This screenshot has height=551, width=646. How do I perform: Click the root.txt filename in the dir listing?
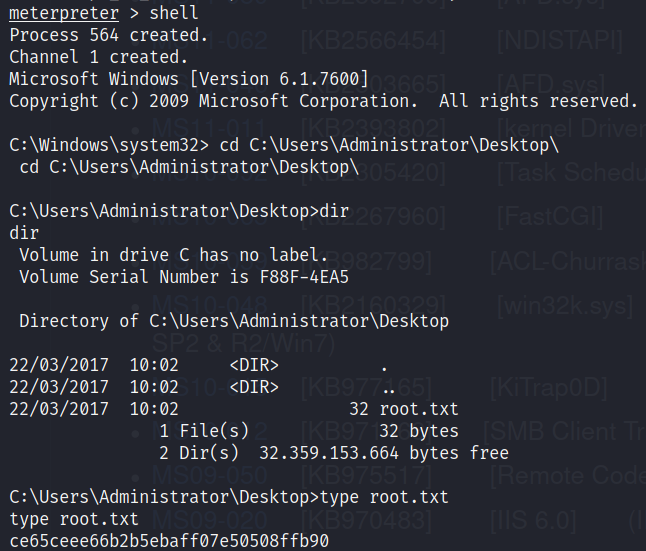[418, 409]
